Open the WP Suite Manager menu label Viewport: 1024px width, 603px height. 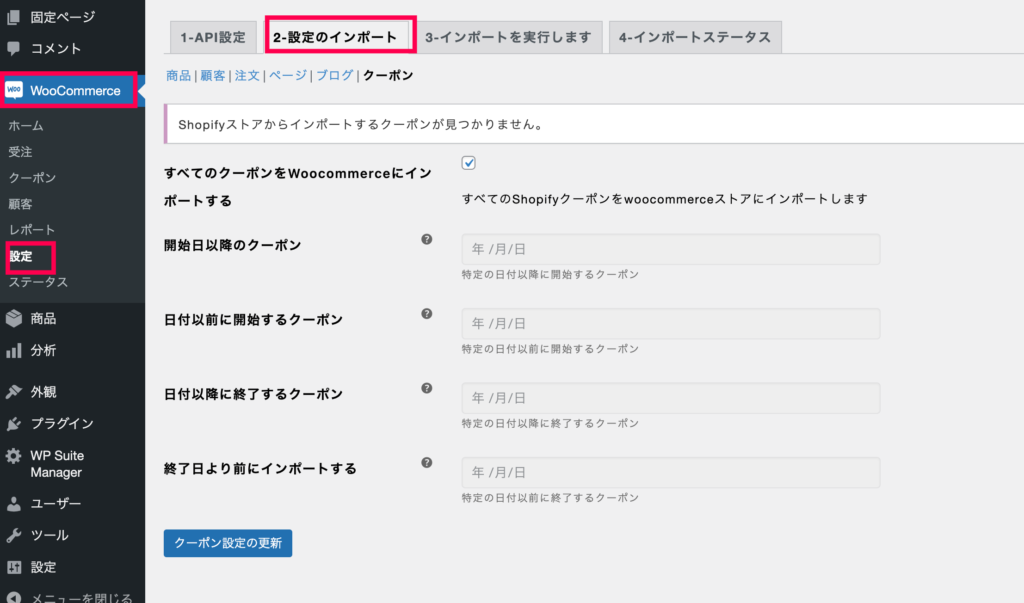57,464
